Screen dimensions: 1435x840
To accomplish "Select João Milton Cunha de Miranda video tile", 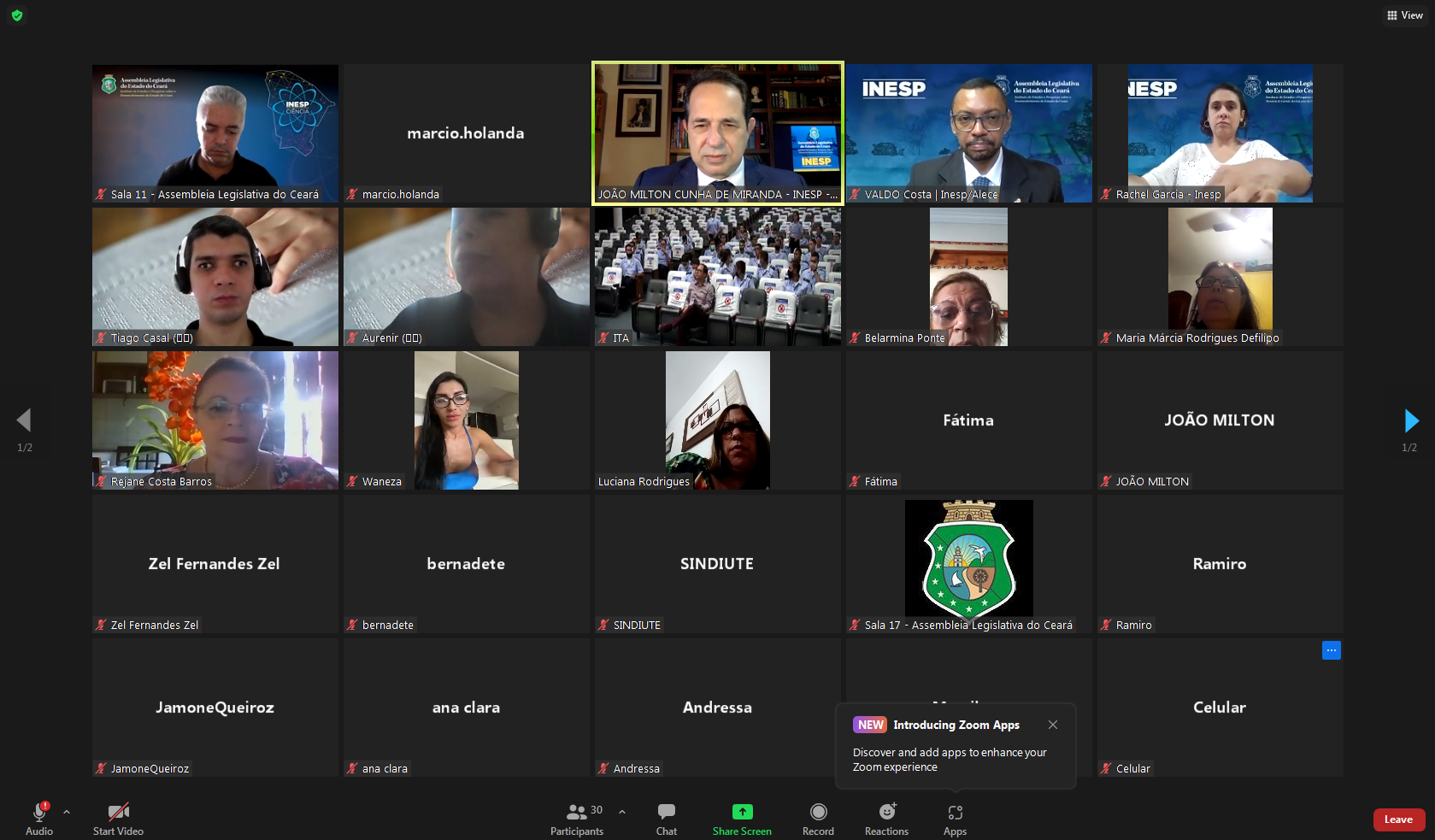I will tap(717, 132).
